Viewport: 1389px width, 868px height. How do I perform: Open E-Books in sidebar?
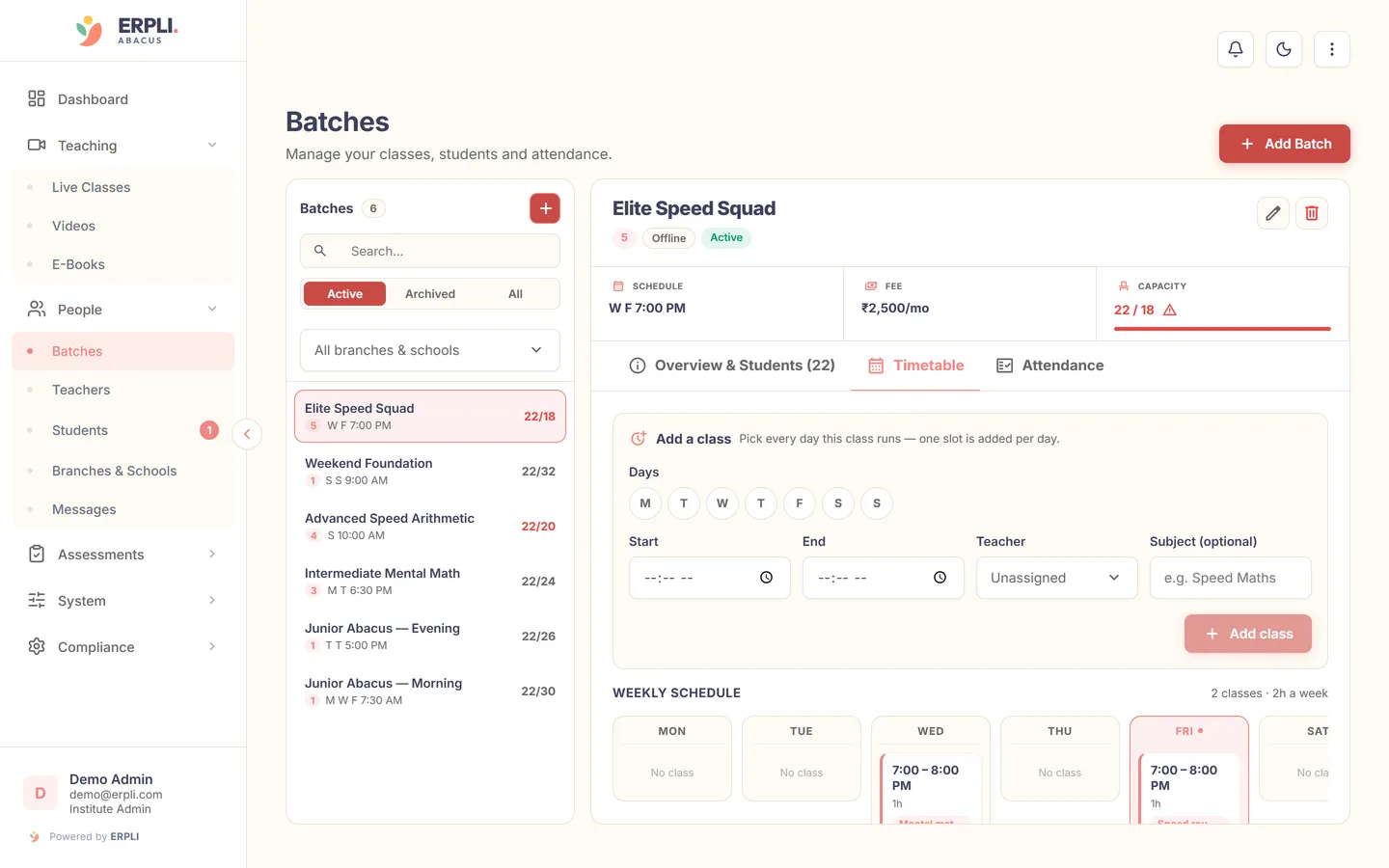coord(123,264)
